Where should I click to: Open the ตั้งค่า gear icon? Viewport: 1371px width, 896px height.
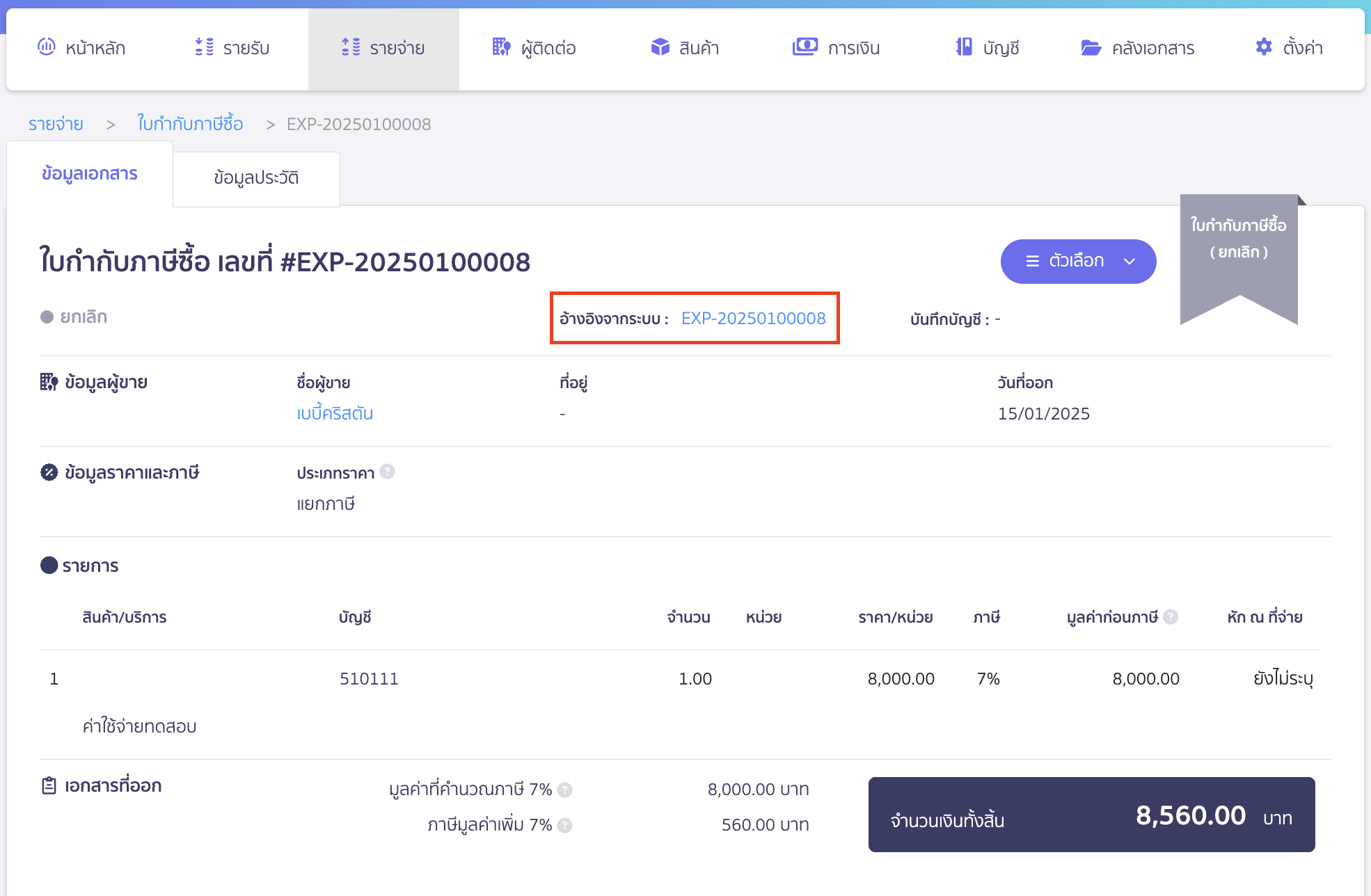pyautogui.click(x=1264, y=47)
